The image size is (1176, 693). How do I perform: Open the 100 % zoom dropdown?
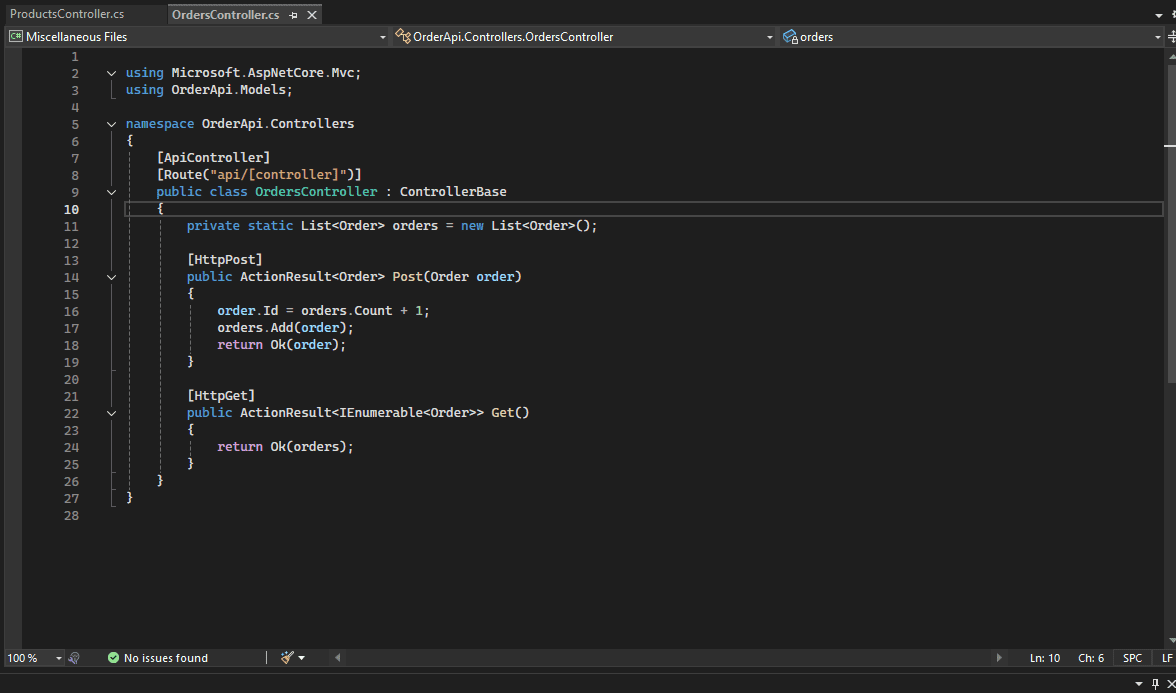tap(58, 658)
